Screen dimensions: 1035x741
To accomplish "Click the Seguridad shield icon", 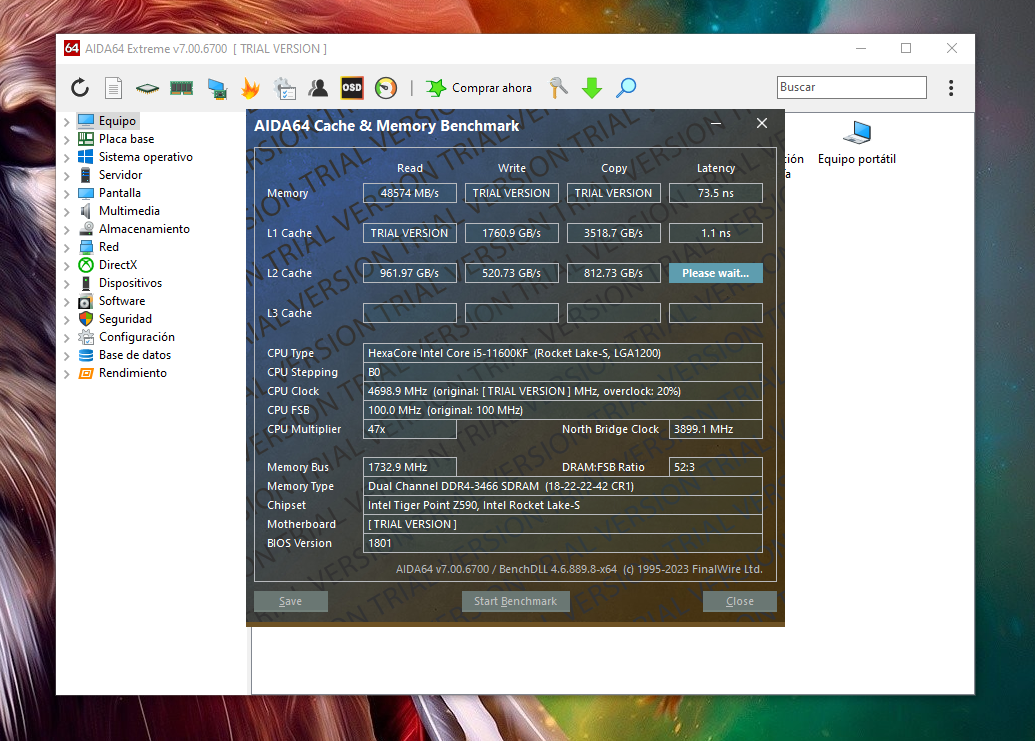I will click(x=86, y=319).
